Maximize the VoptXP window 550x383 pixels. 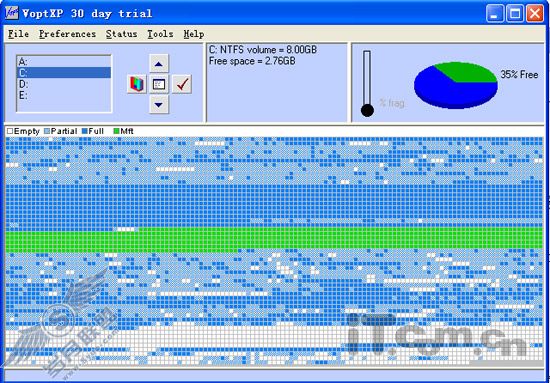515,14
